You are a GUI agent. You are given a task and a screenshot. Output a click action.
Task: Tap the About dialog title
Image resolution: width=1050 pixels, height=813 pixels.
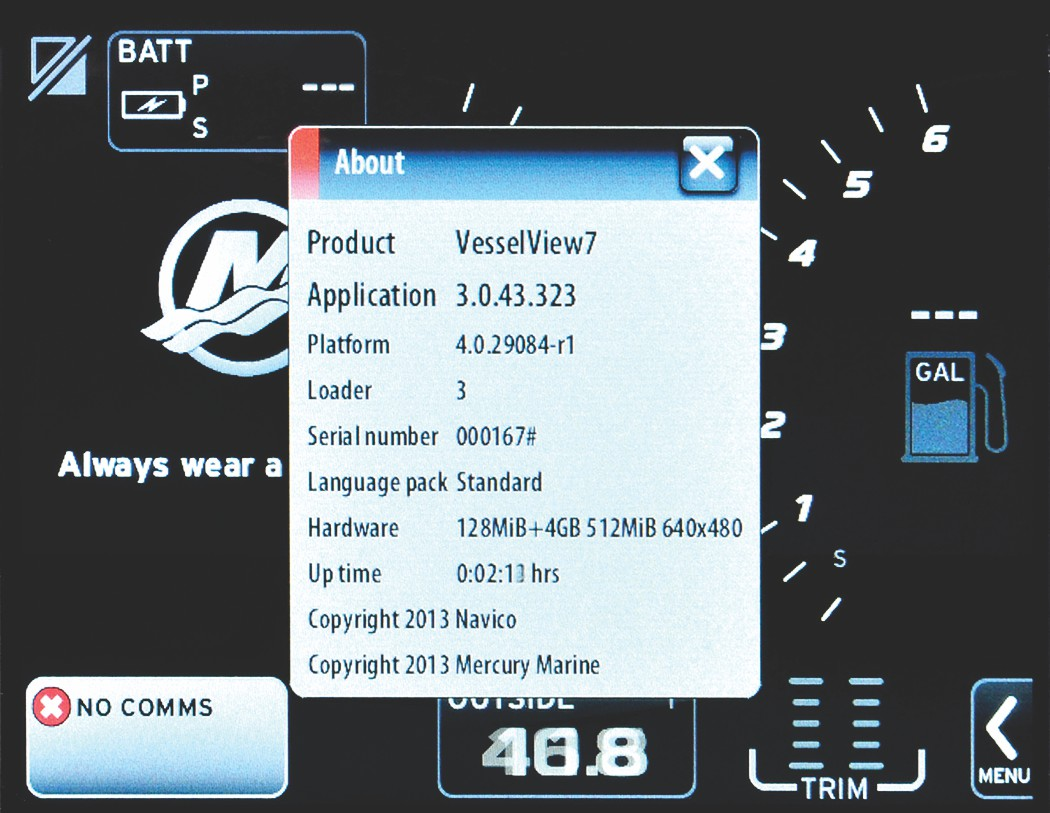[369, 163]
